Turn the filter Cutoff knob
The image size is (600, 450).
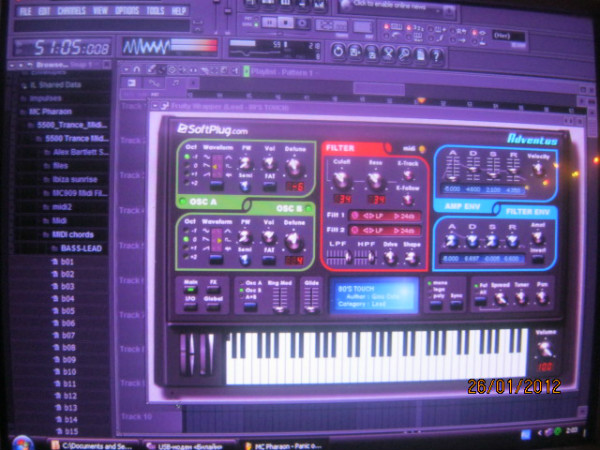tap(342, 180)
